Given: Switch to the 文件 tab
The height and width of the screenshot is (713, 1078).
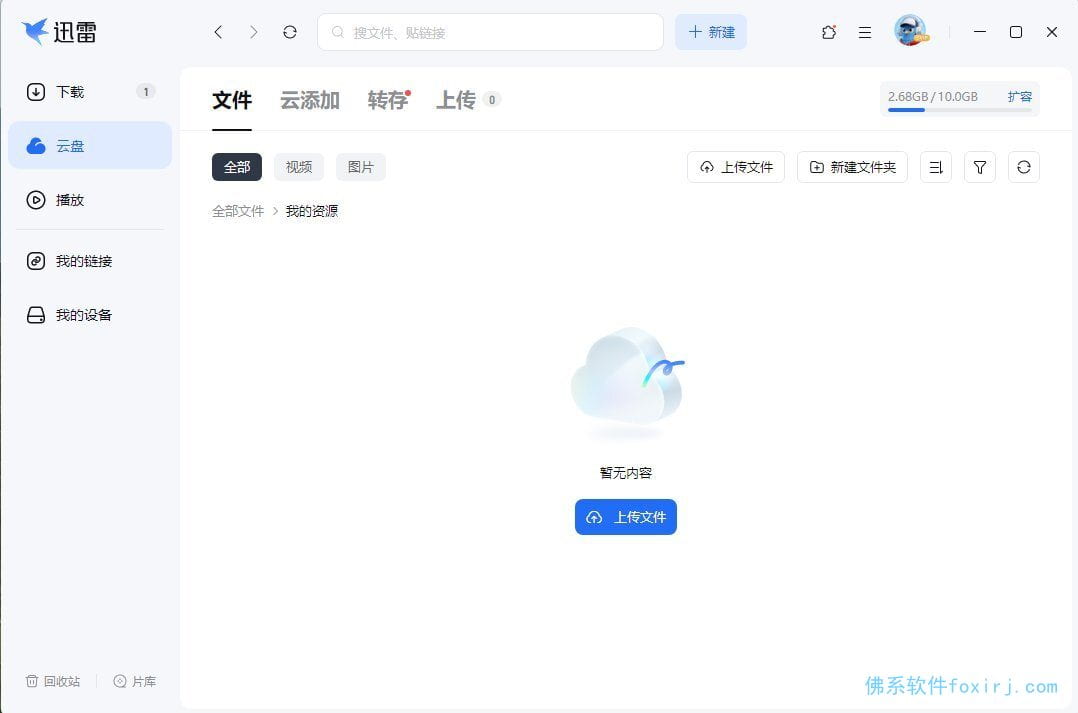Looking at the screenshot, I should tap(232, 100).
